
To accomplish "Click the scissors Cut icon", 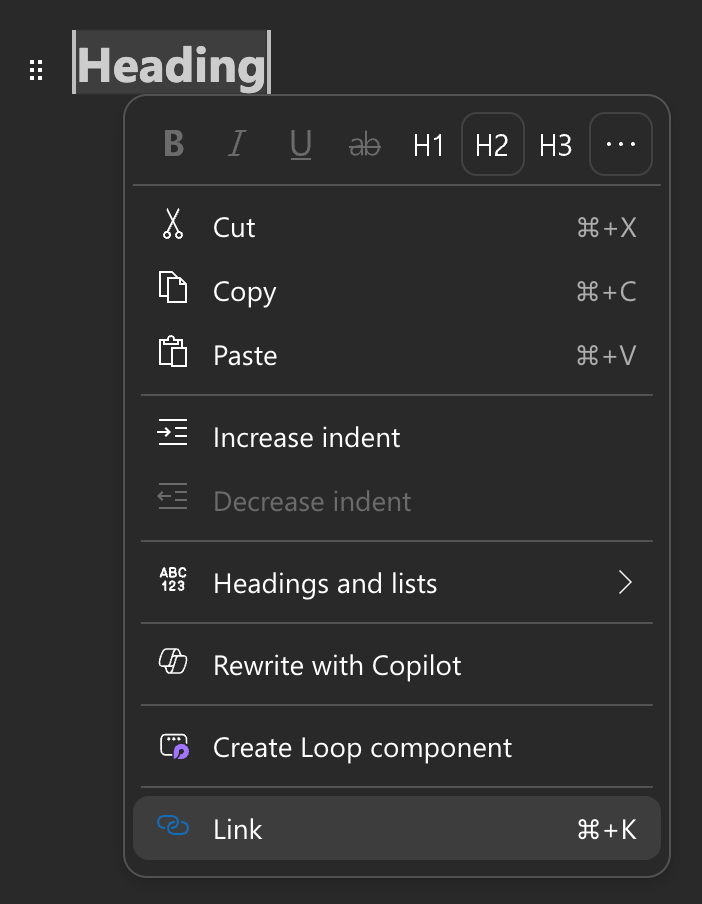I will point(173,227).
